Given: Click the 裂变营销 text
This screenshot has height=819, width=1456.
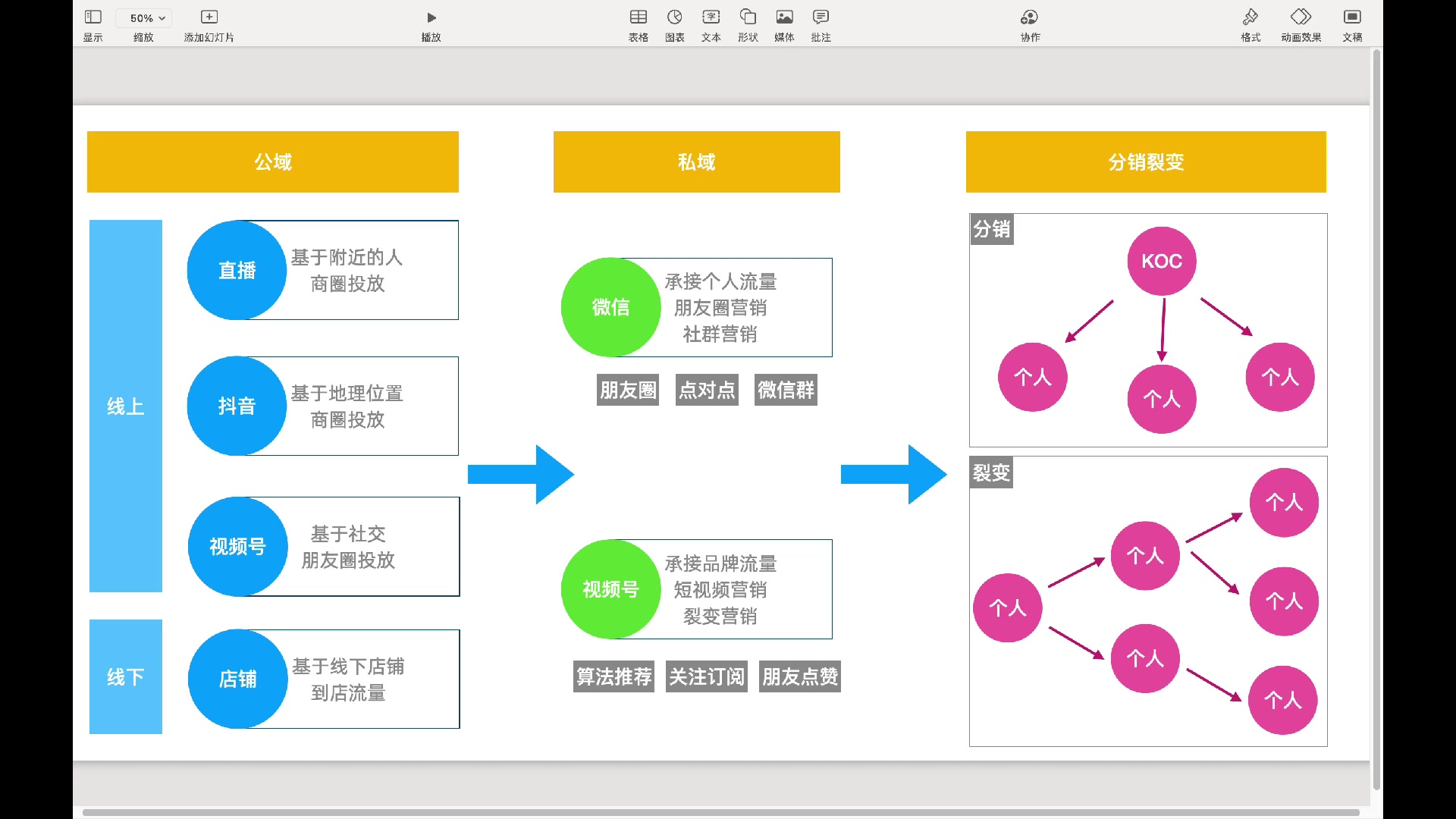Looking at the screenshot, I should pos(720,616).
